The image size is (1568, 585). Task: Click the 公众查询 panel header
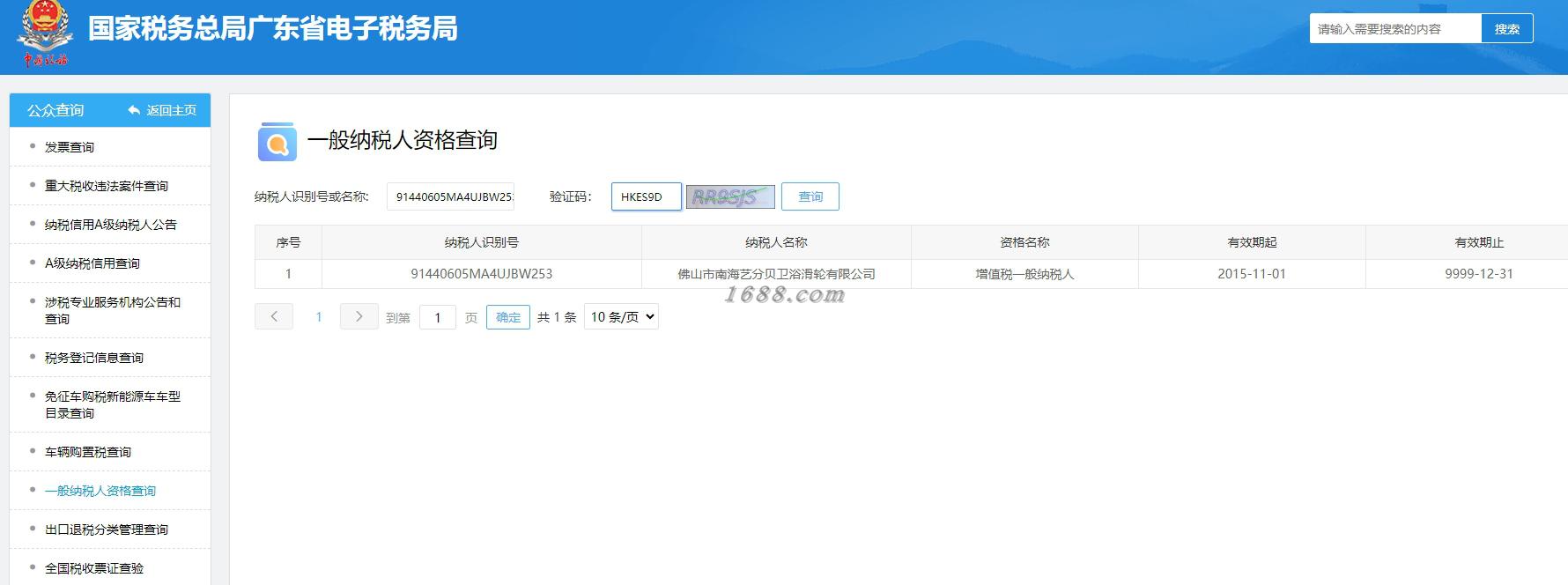[55, 110]
